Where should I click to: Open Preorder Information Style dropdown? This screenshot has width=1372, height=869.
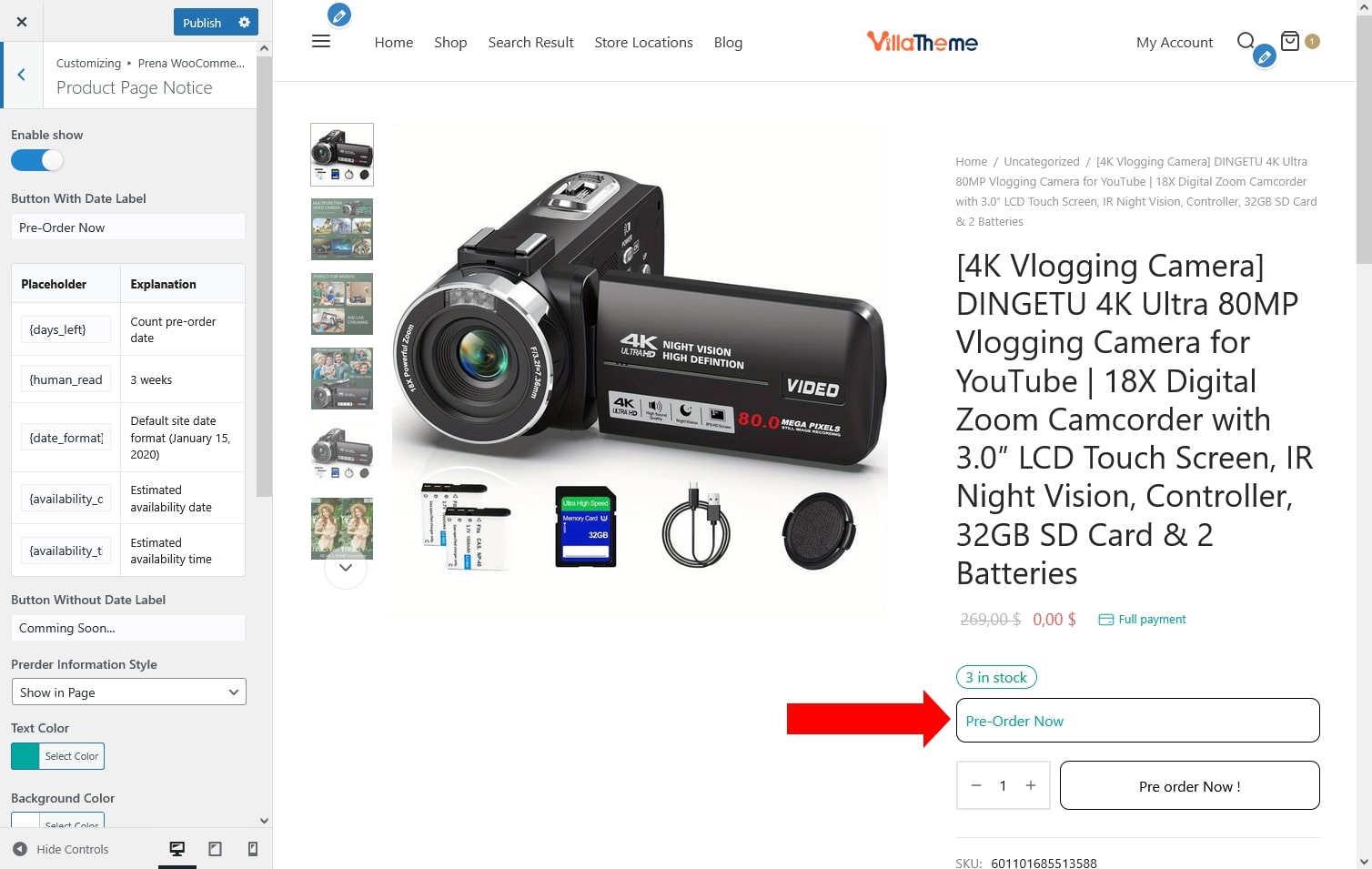[128, 692]
